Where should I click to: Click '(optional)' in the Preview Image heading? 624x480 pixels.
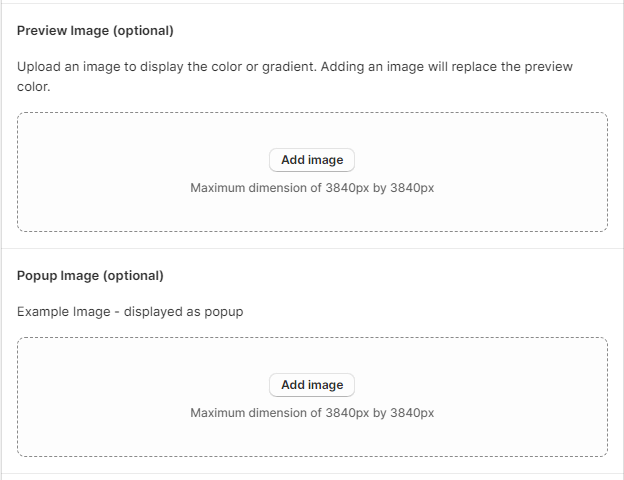pos(143,31)
